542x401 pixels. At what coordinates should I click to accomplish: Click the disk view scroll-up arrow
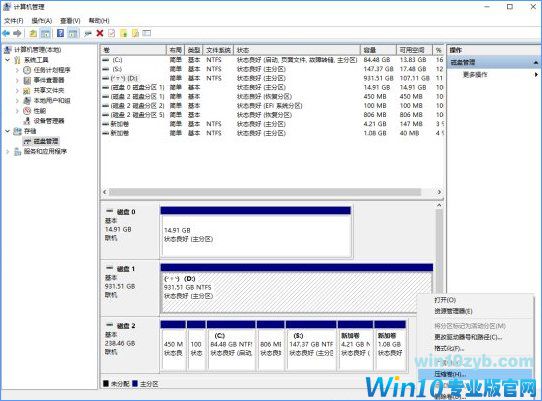point(439,205)
